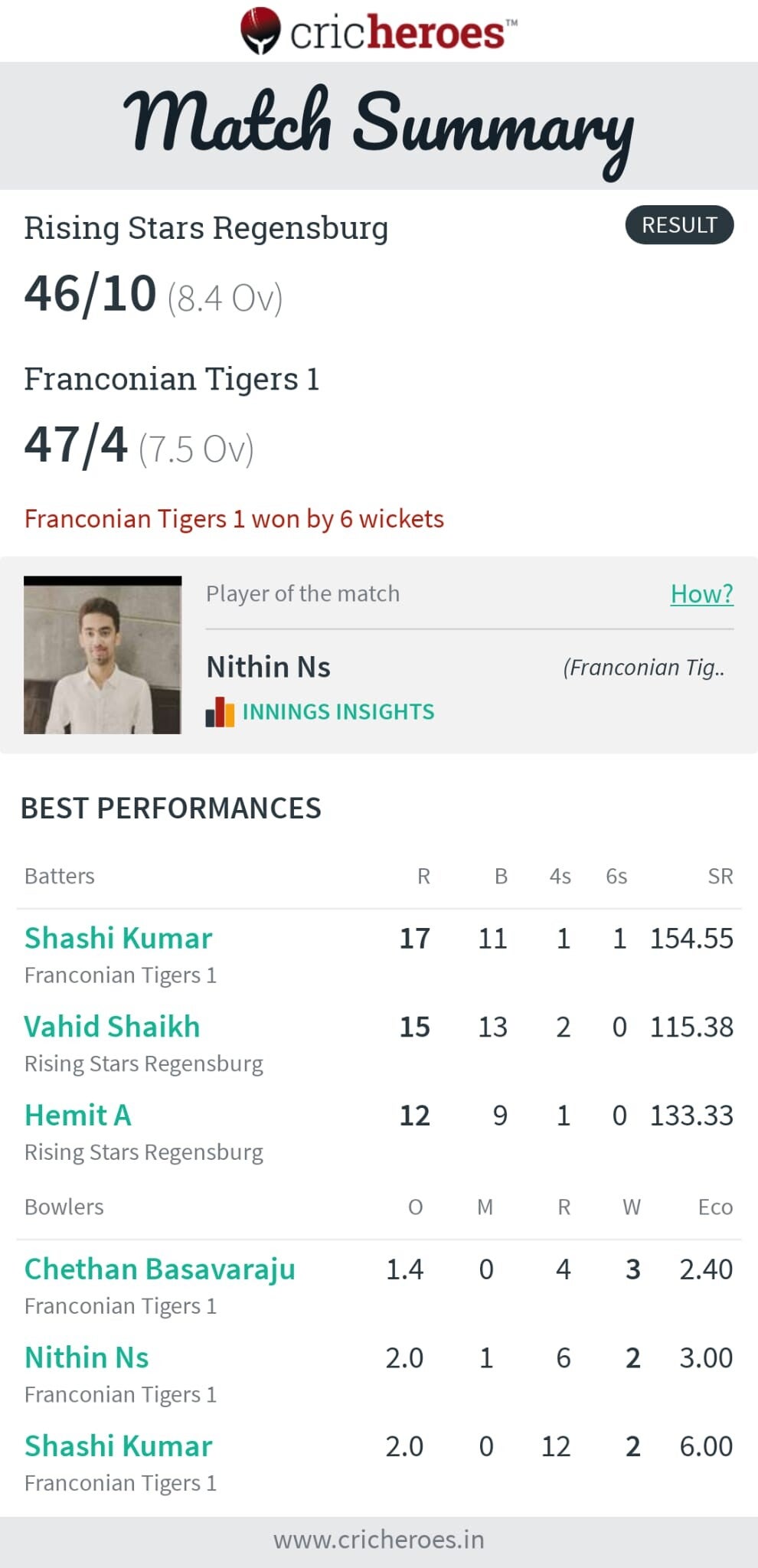Screen dimensions: 758x1568
Task: Click the cricheroes wordmark at top
Action: pyautogui.click(x=398, y=32)
